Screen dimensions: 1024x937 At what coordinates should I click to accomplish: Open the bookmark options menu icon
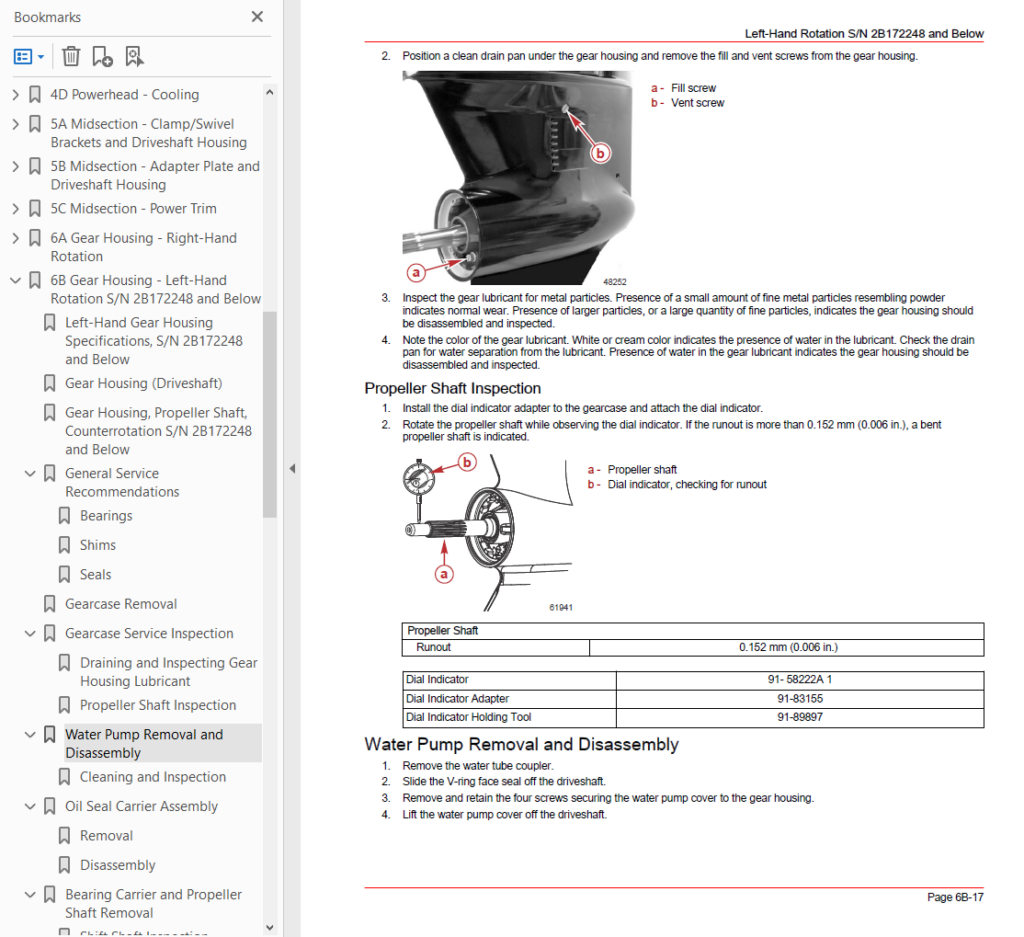click(29, 57)
